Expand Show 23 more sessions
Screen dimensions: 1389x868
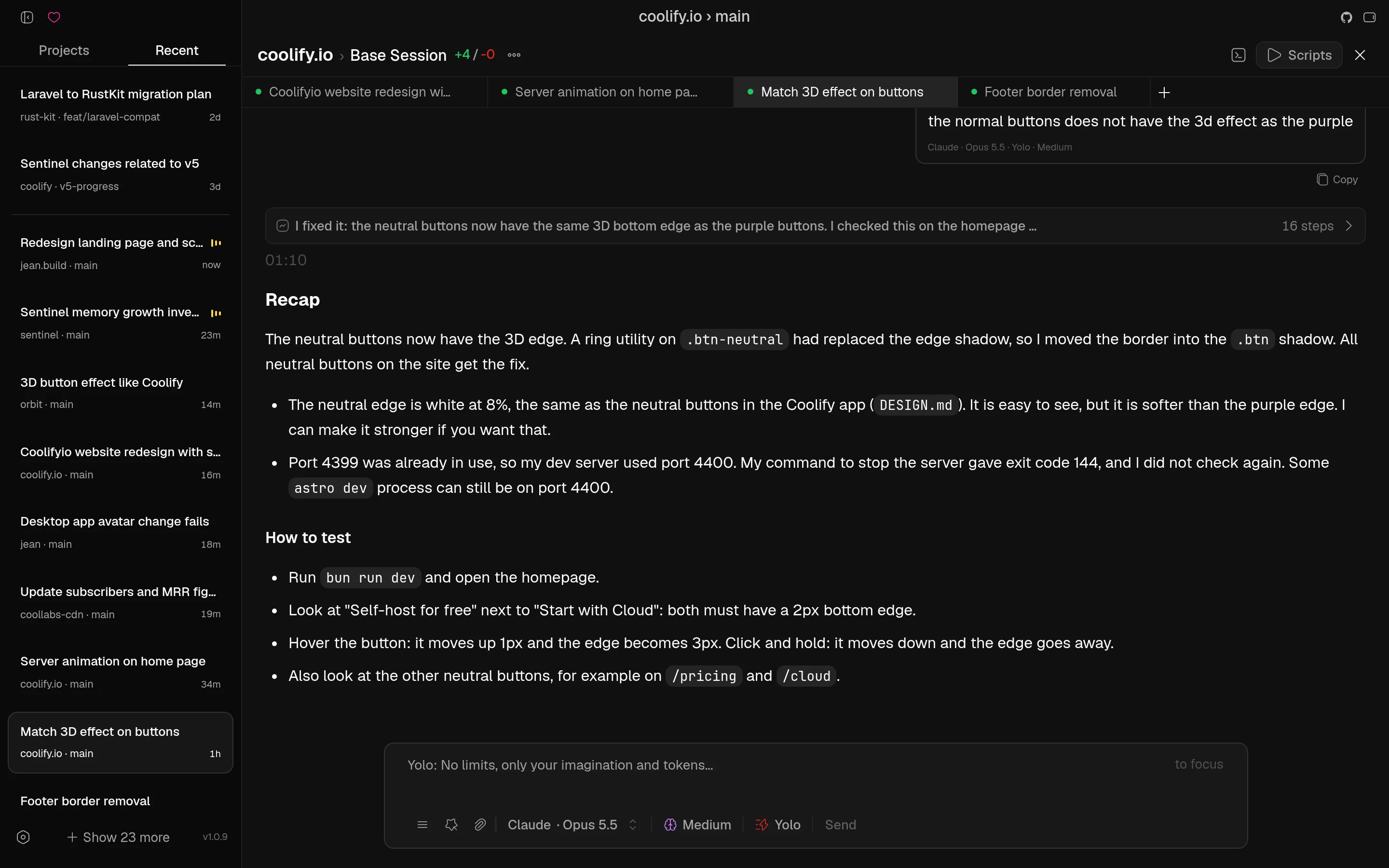click(x=118, y=837)
